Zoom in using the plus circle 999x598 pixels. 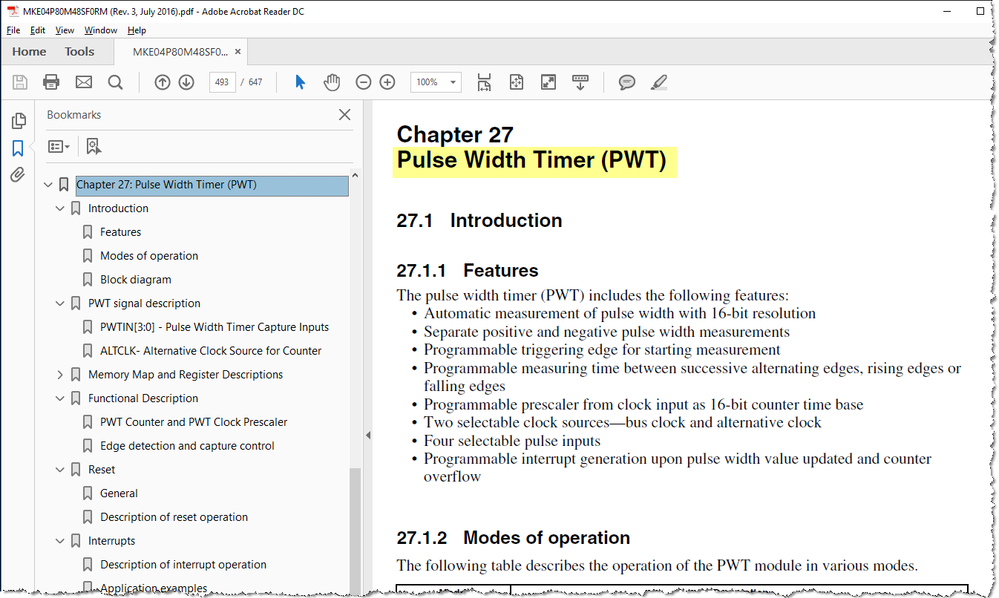[x=387, y=82]
